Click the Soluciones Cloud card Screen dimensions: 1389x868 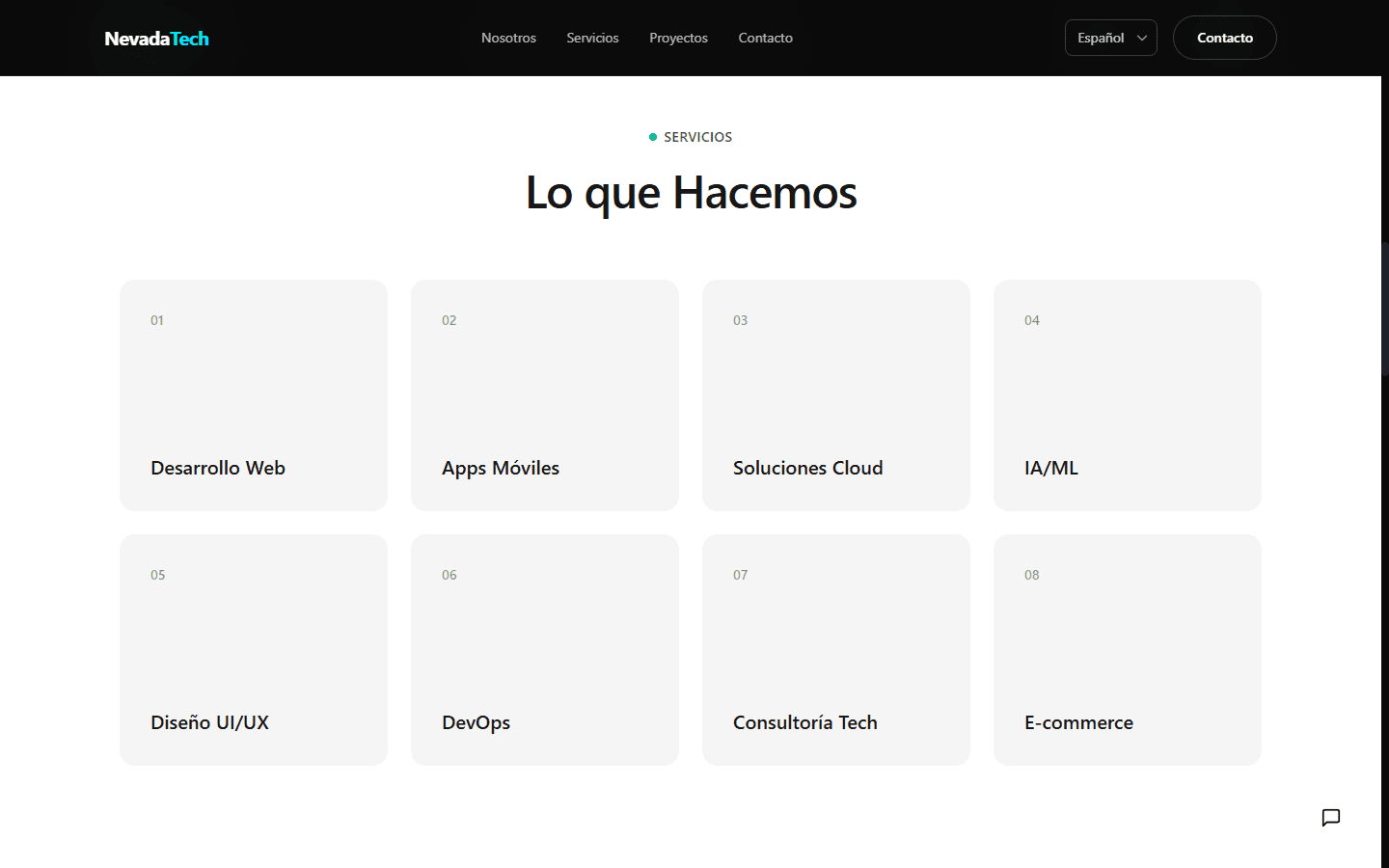click(836, 395)
